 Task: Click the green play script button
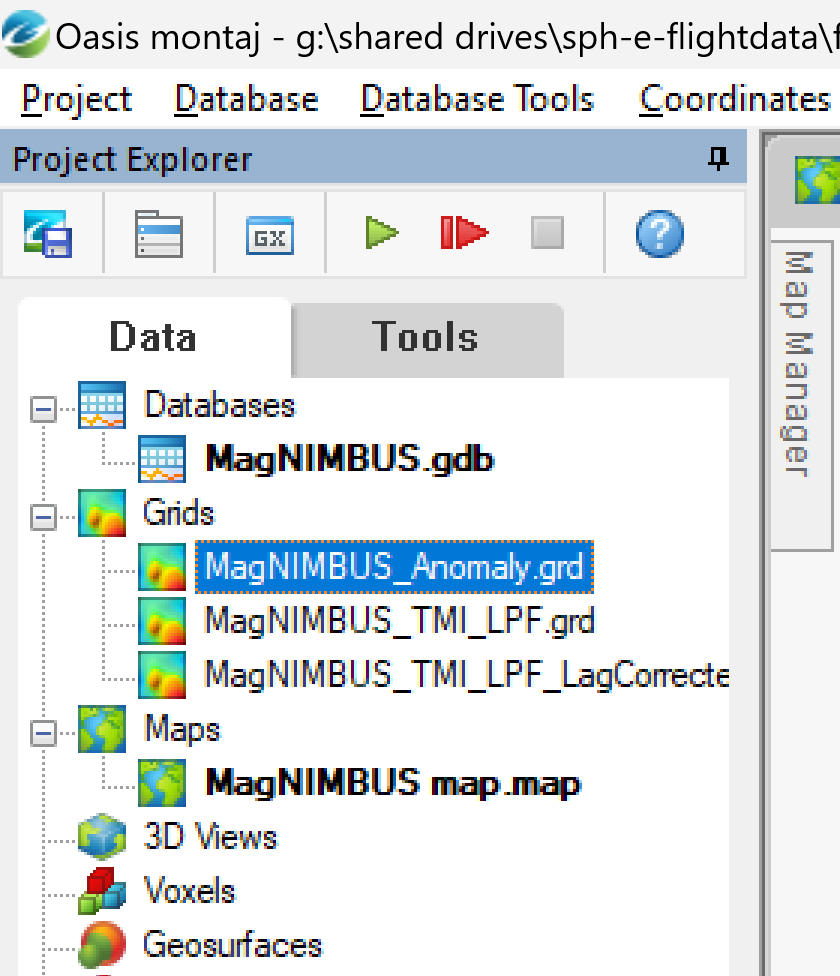pyautogui.click(x=381, y=233)
